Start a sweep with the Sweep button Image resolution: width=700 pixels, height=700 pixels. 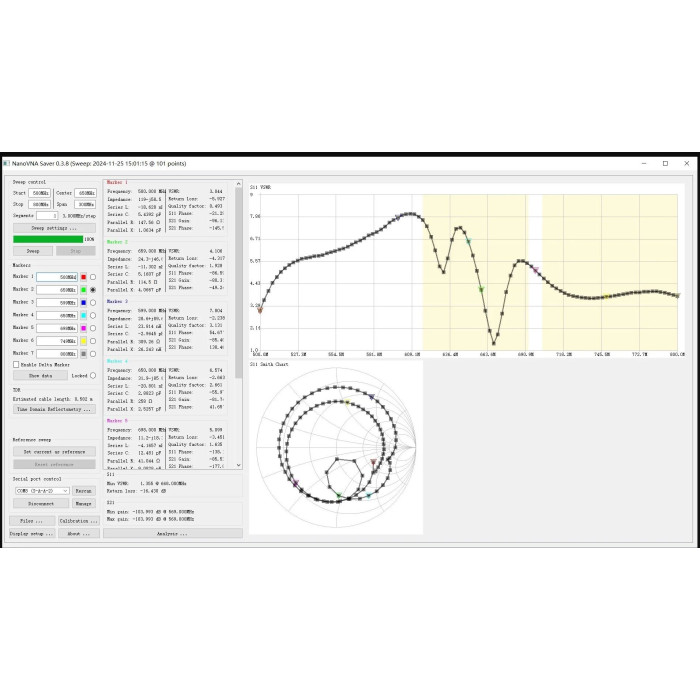pos(33,251)
